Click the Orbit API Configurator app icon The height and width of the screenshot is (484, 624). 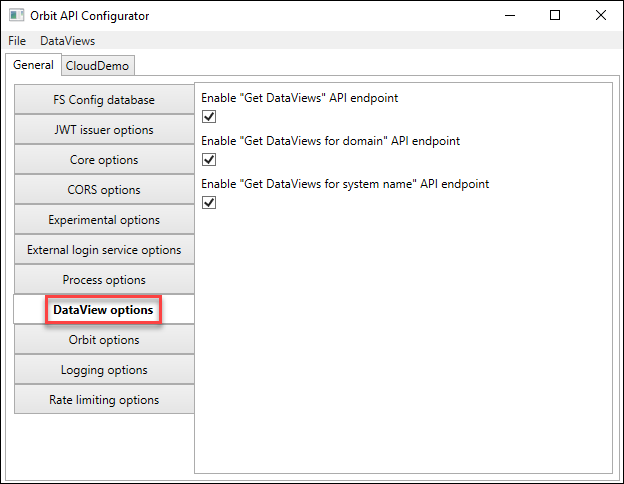(16, 16)
